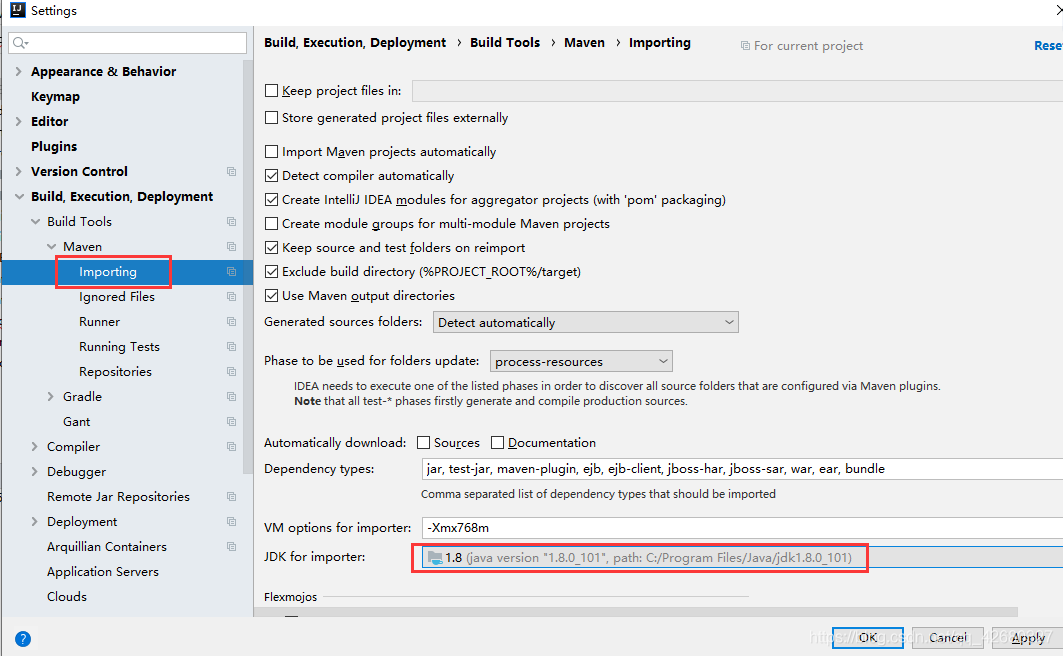Uncheck 'Exclude build directory' option
The image size is (1063, 656).
tap(271, 271)
